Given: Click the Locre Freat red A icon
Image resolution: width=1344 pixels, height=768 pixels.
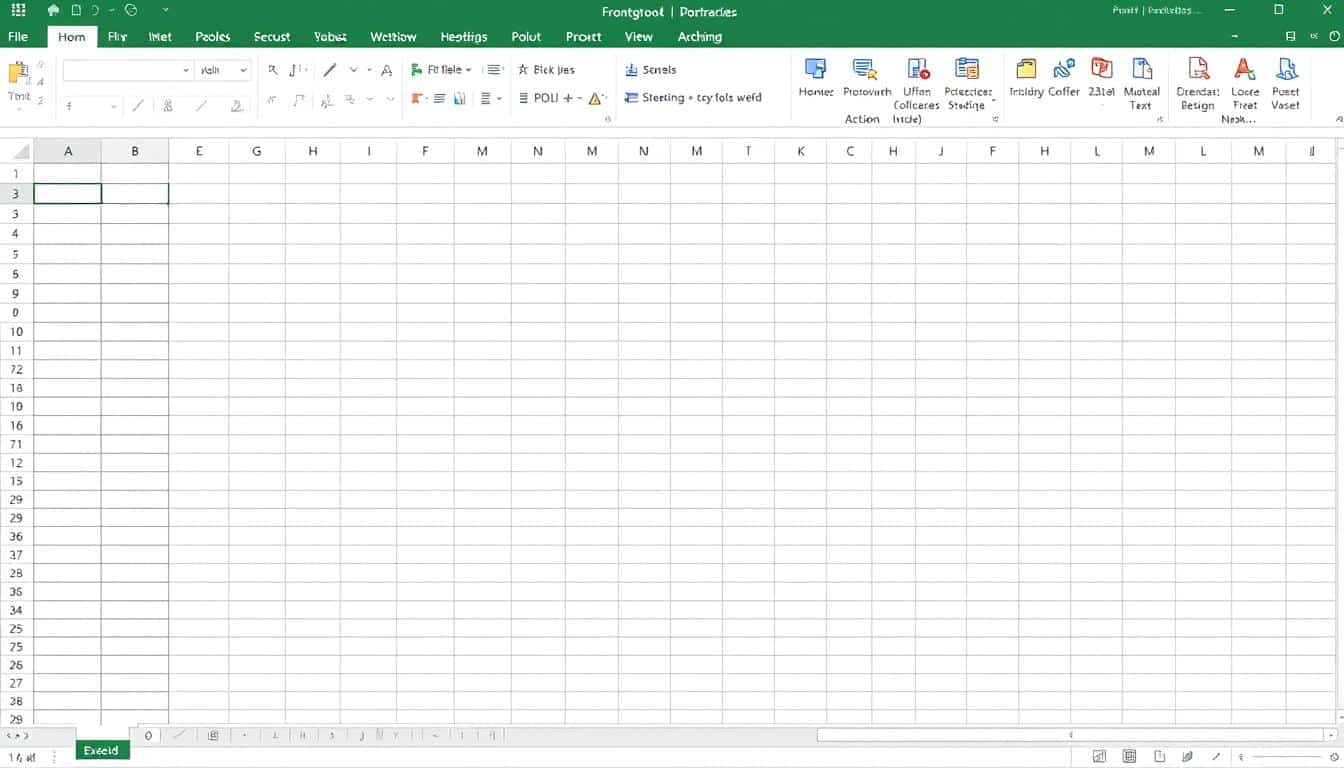Looking at the screenshot, I should (x=1244, y=69).
